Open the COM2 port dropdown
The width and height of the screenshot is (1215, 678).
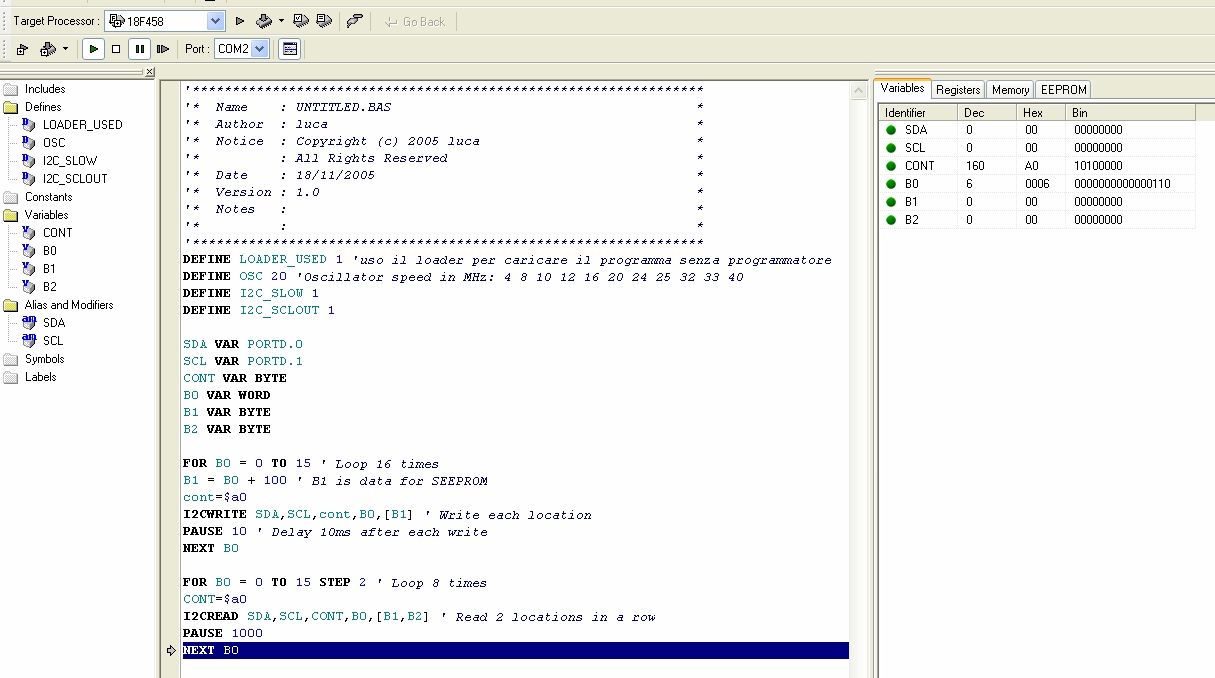point(260,49)
